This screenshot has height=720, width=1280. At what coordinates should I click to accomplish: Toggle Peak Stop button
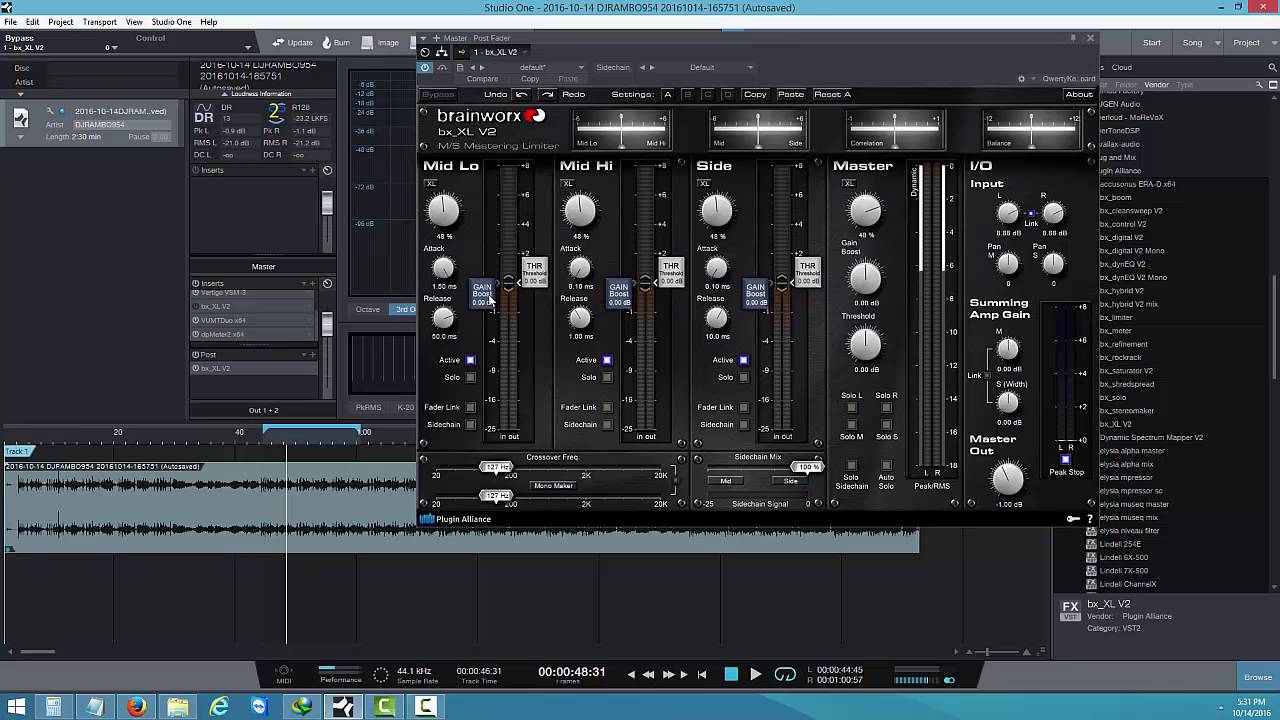pyautogui.click(x=1065, y=460)
